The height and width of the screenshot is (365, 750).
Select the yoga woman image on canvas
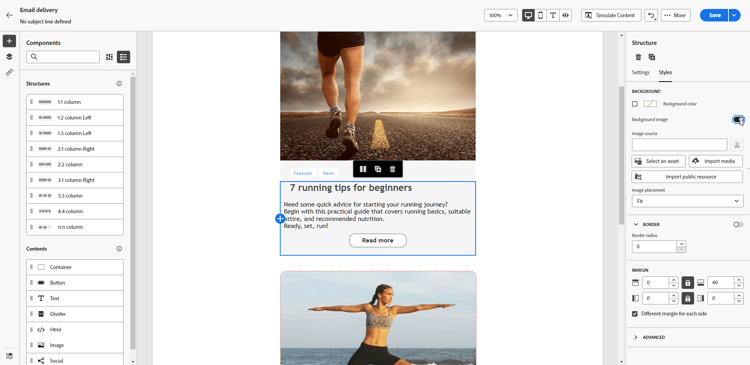coord(378,318)
